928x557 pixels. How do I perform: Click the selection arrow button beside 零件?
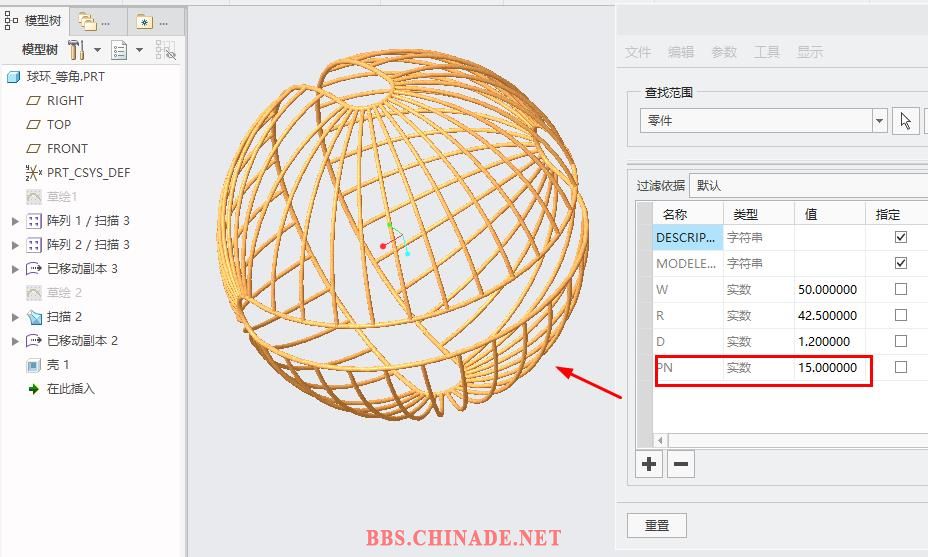(905, 121)
